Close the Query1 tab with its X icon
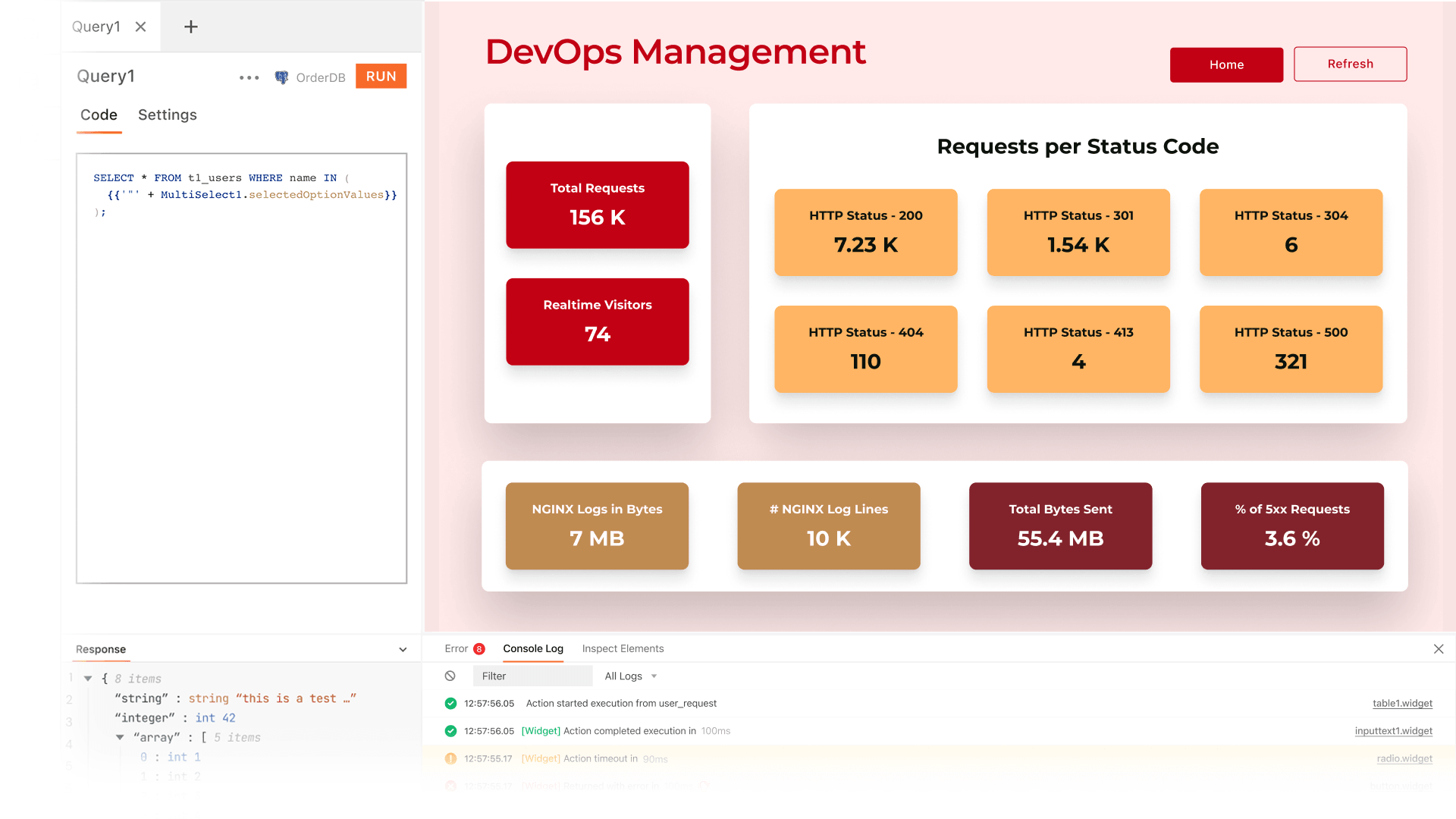 point(141,26)
